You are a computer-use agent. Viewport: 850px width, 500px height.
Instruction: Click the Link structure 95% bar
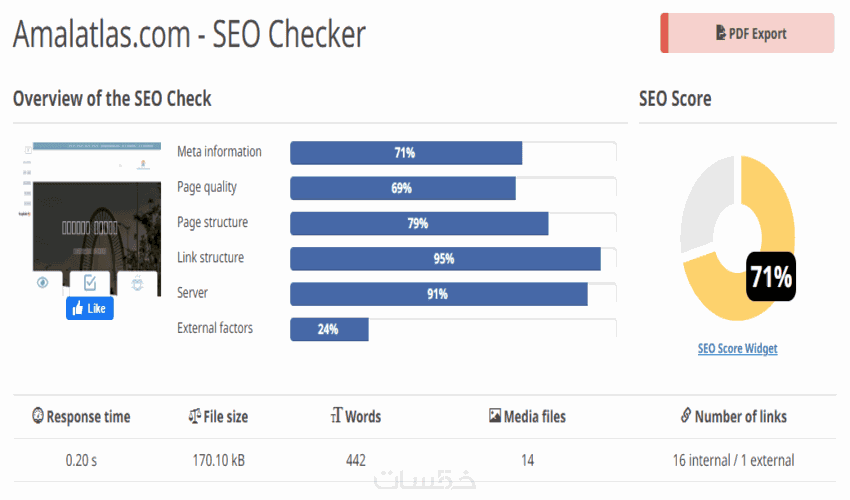pos(445,259)
